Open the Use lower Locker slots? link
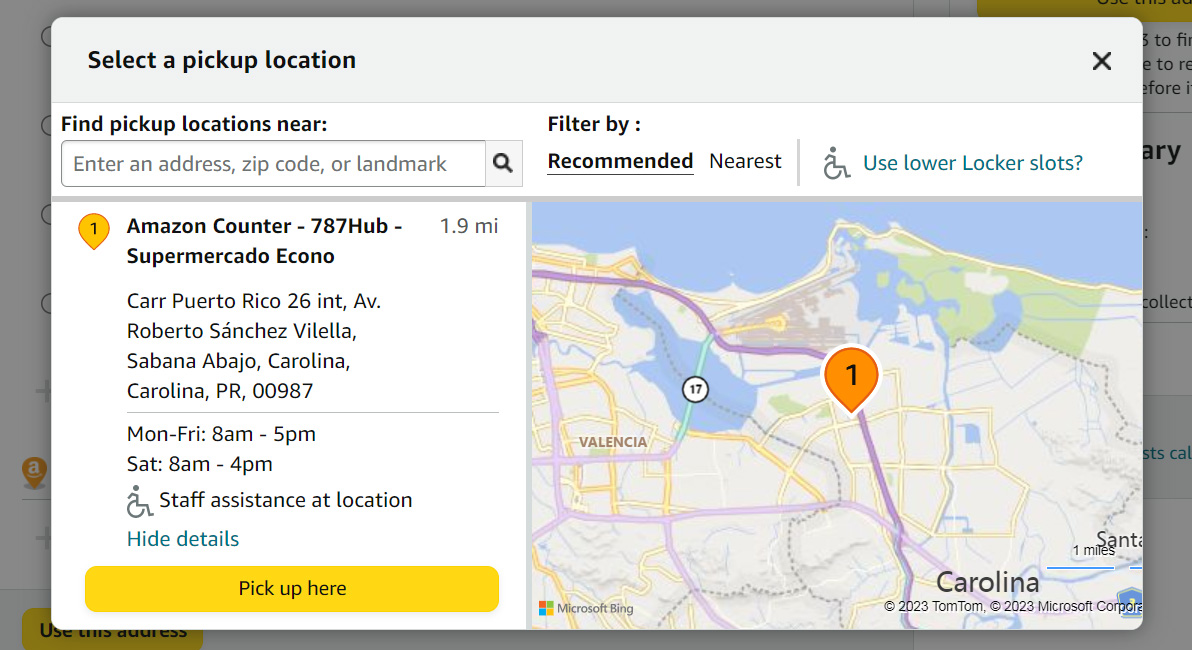The image size is (1192, 650). [x=972, y=163]
